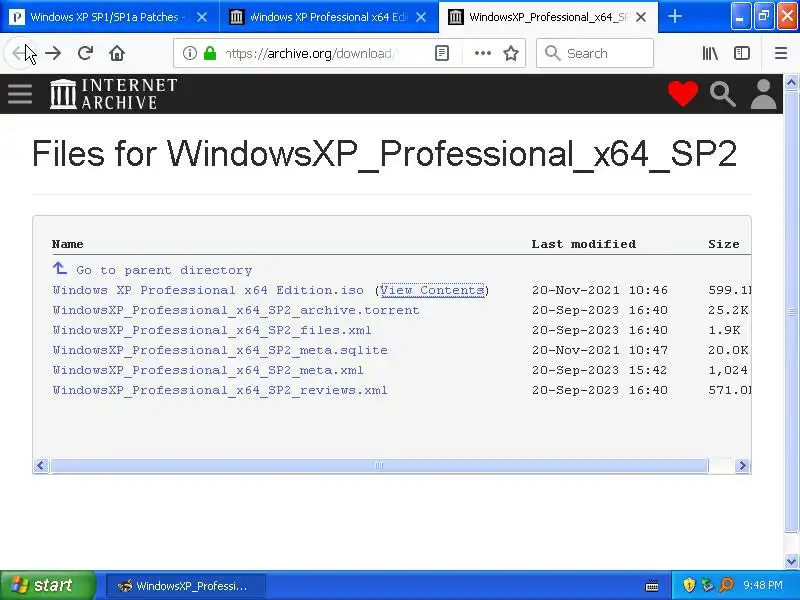Open the SP2_reviews.xml link

(x=220, y=390)
